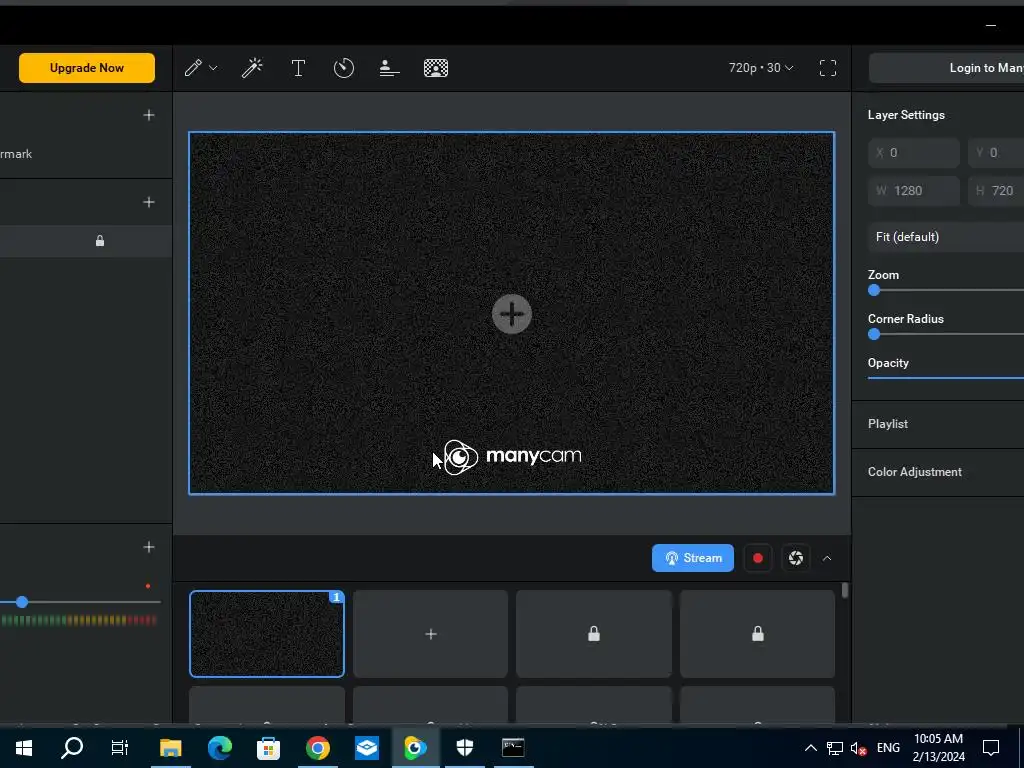Image resolution: width=1024 pixels, height=768 pixels.
Task: Open Microsoft Store from taskbar
Action: [x=268, y=748]
